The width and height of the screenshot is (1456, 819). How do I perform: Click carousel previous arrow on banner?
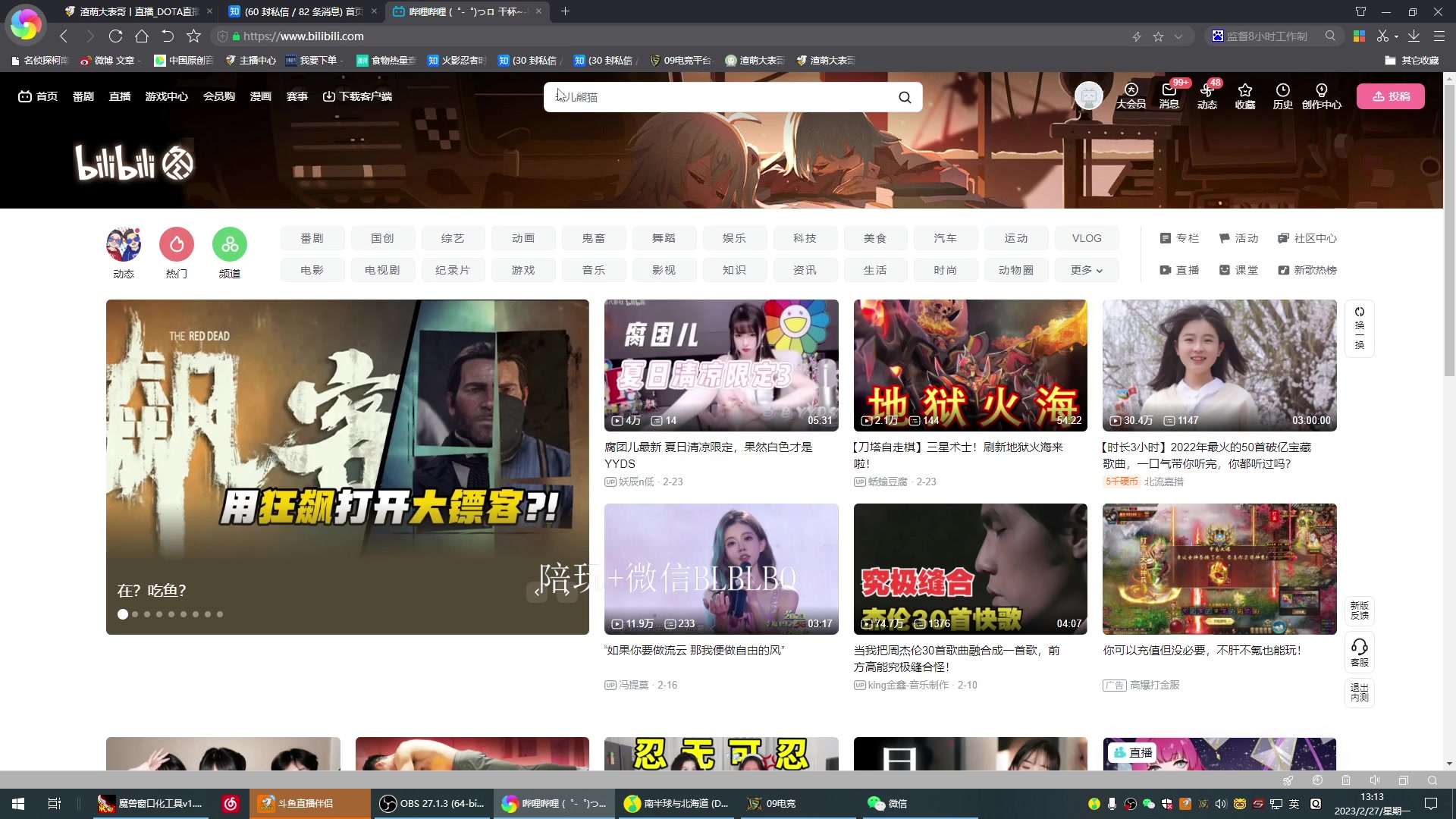537,592
